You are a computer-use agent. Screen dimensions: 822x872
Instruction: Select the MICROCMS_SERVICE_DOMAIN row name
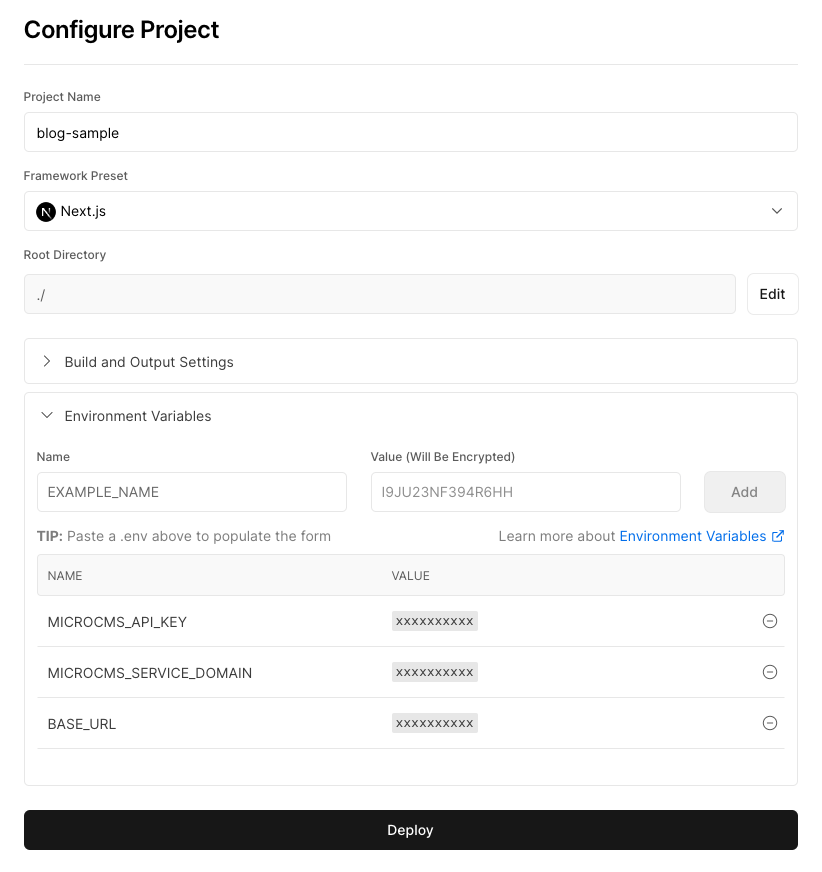point(150,673)
